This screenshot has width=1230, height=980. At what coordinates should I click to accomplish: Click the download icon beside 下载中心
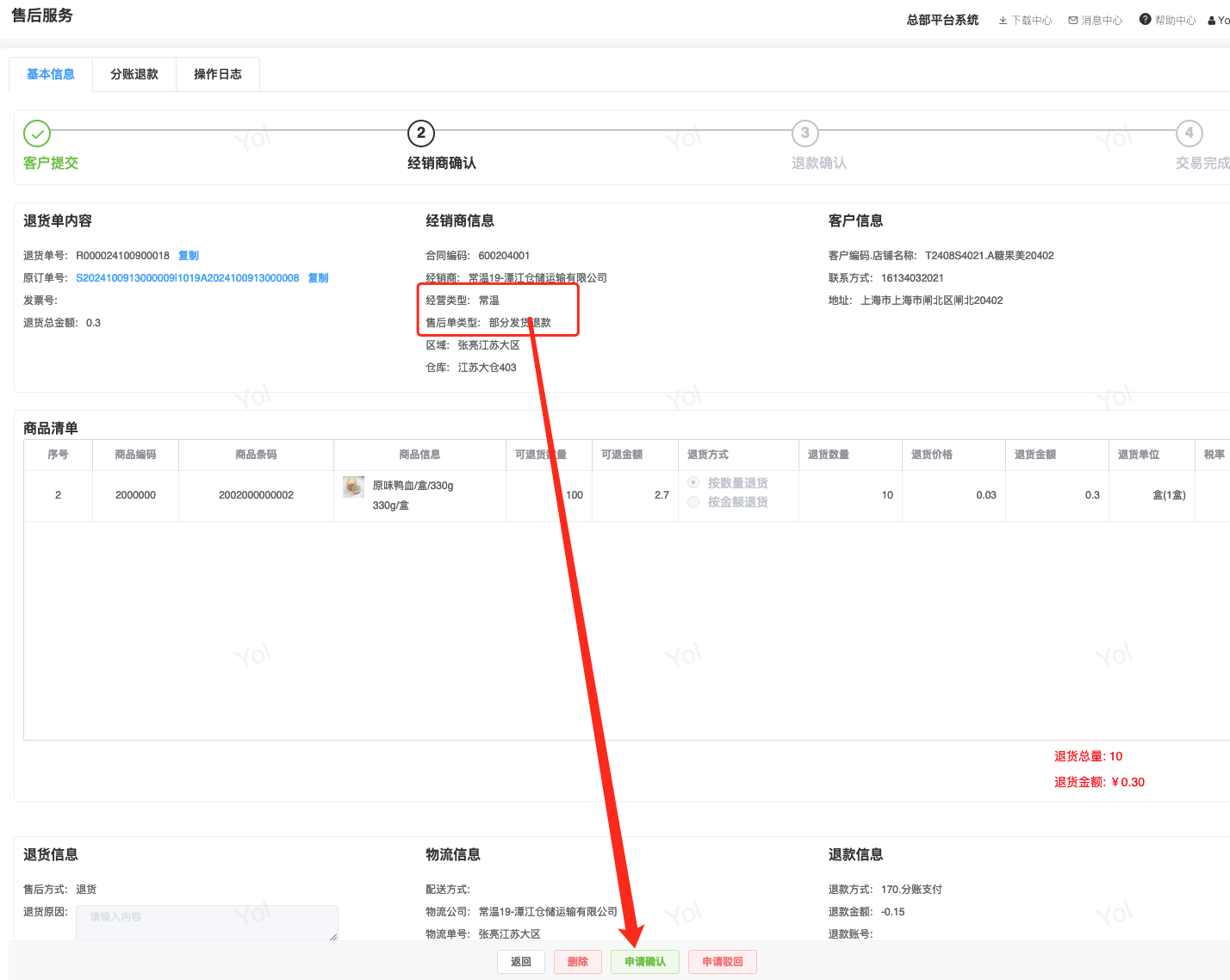(x=1003, y=21)
